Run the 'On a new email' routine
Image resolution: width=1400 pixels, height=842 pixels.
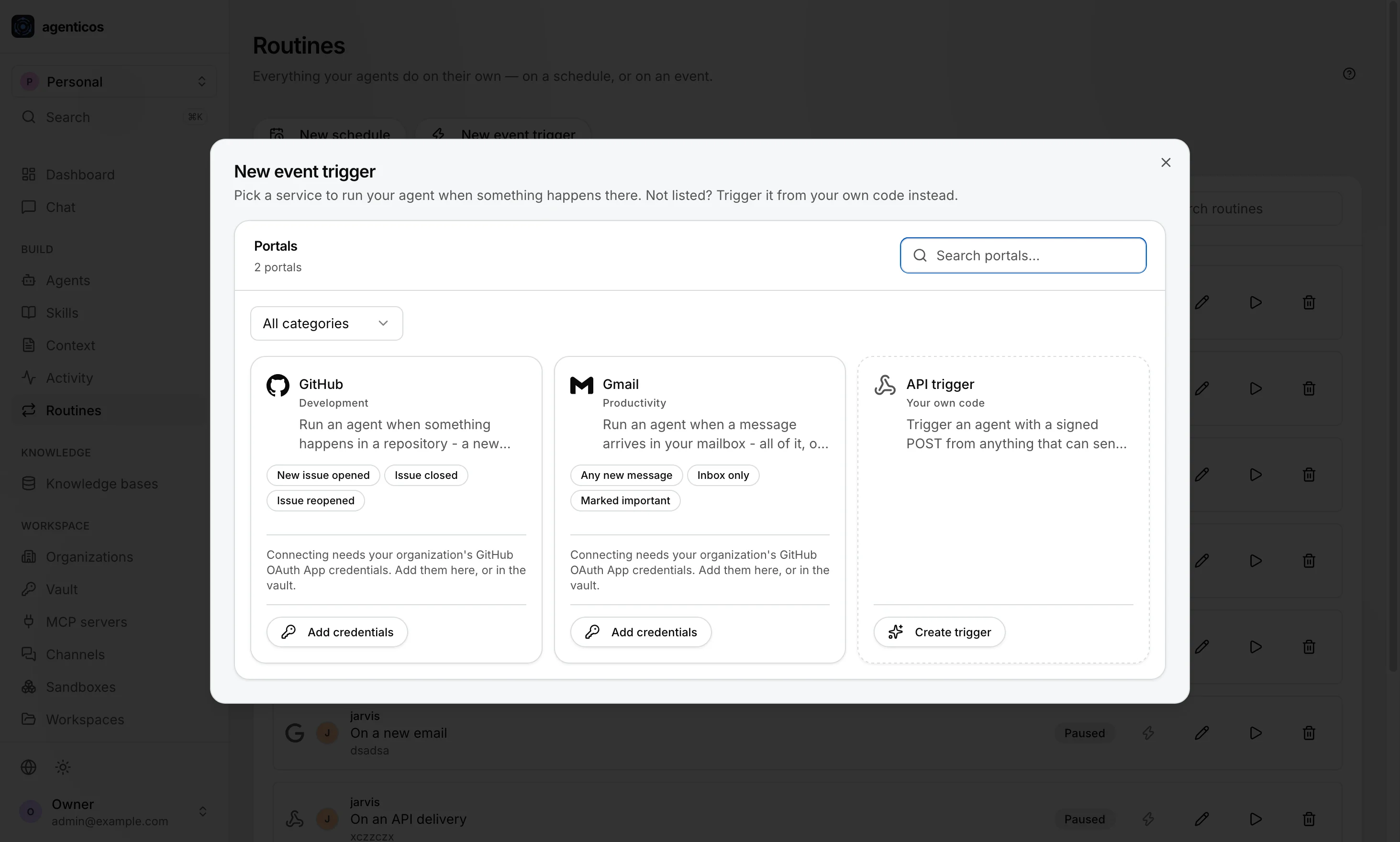(1256, 733)
